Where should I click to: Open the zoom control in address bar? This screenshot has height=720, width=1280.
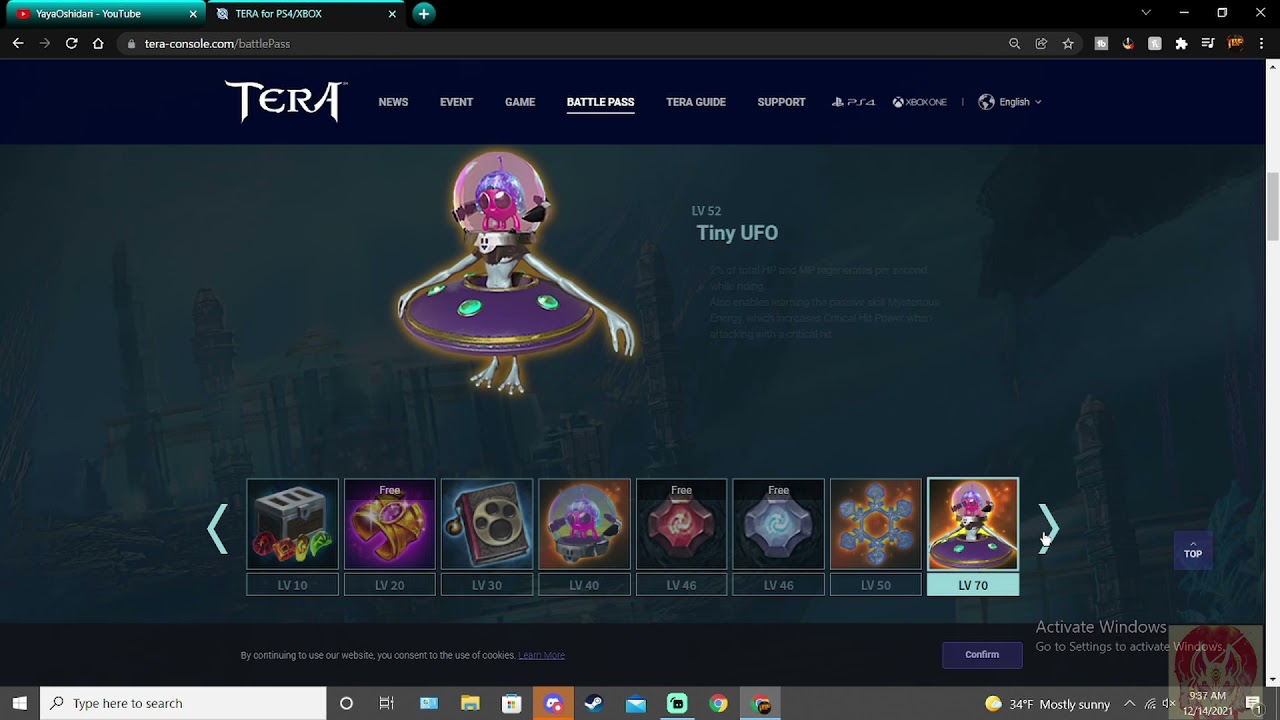[1014, 44]
